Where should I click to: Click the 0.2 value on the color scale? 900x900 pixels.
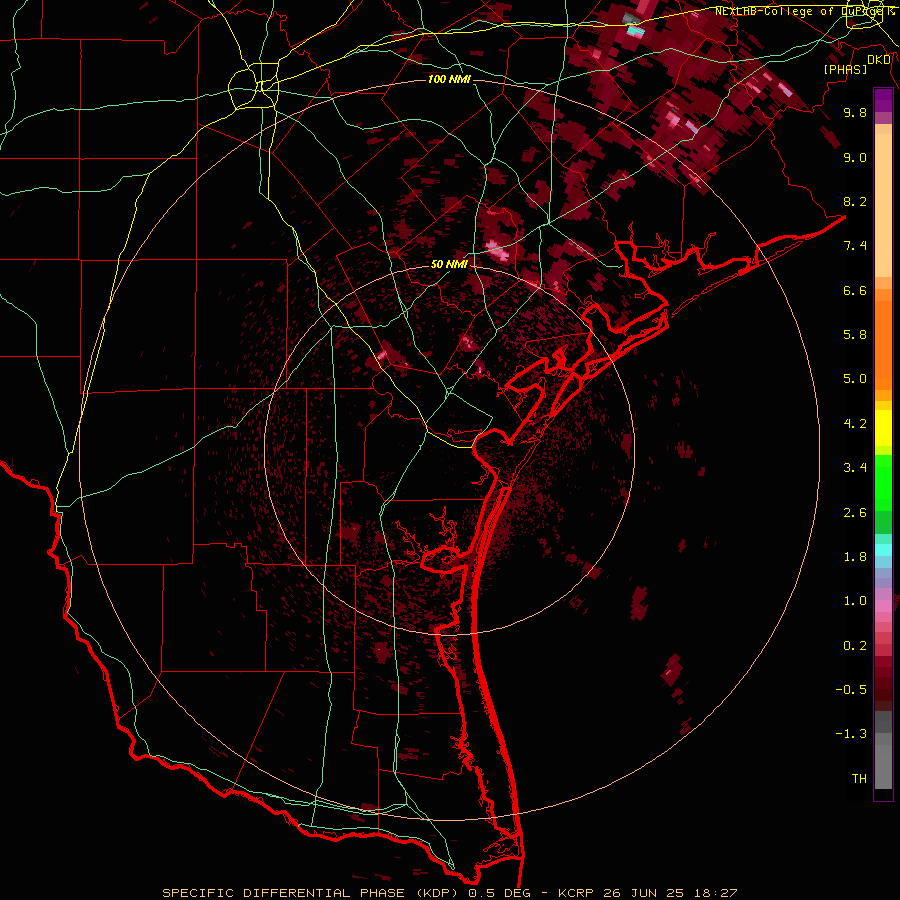point(855,646)
